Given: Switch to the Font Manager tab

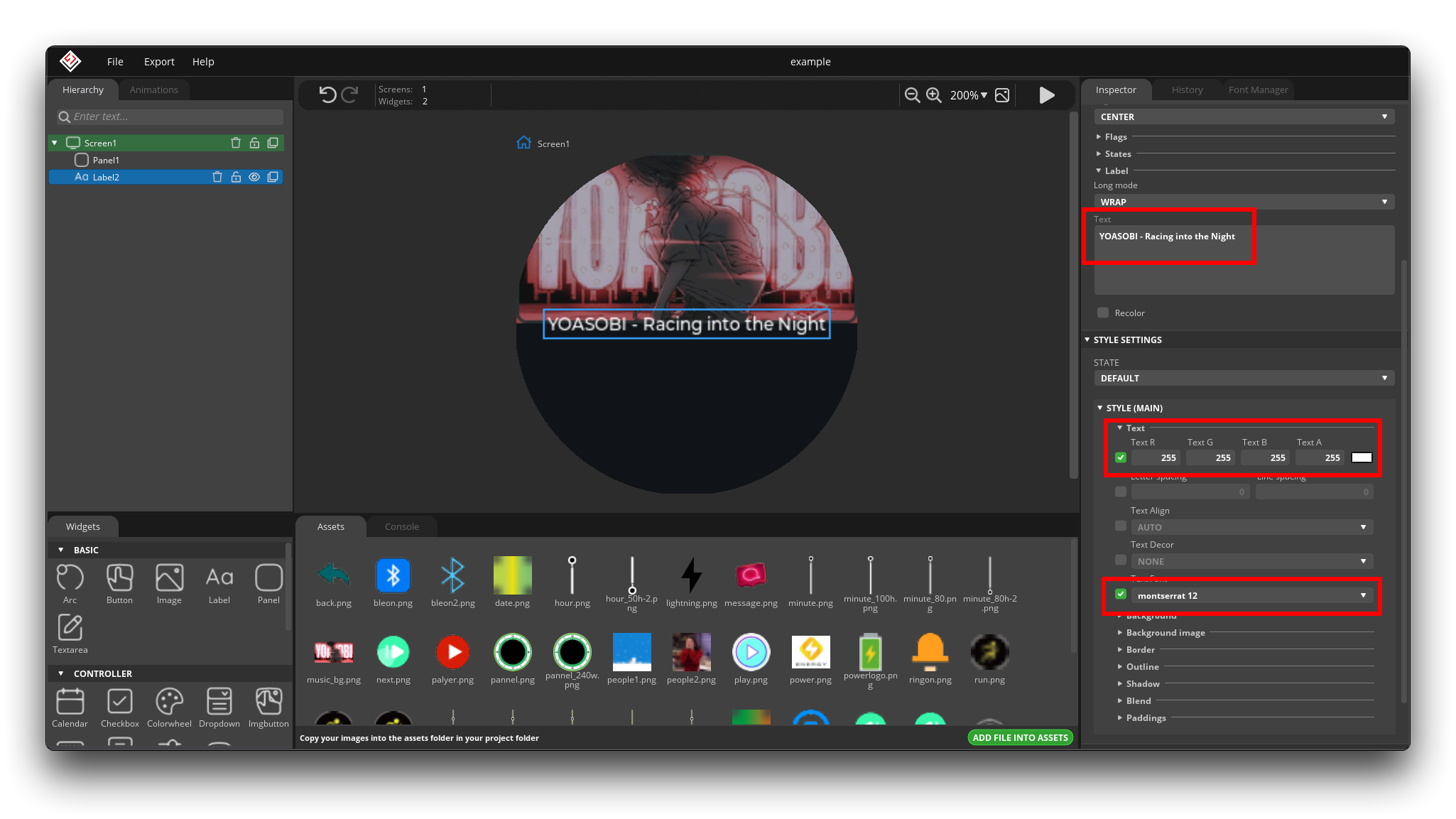Looking at the screenshot, I should point(1258,90).
